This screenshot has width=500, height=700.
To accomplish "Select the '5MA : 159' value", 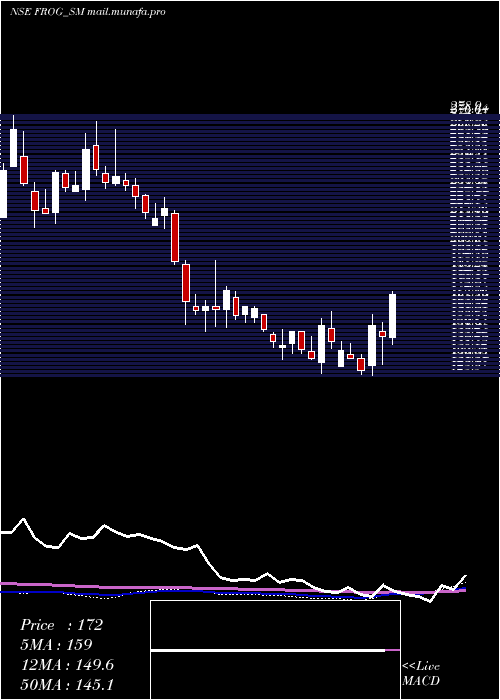I will coord(56,645).
